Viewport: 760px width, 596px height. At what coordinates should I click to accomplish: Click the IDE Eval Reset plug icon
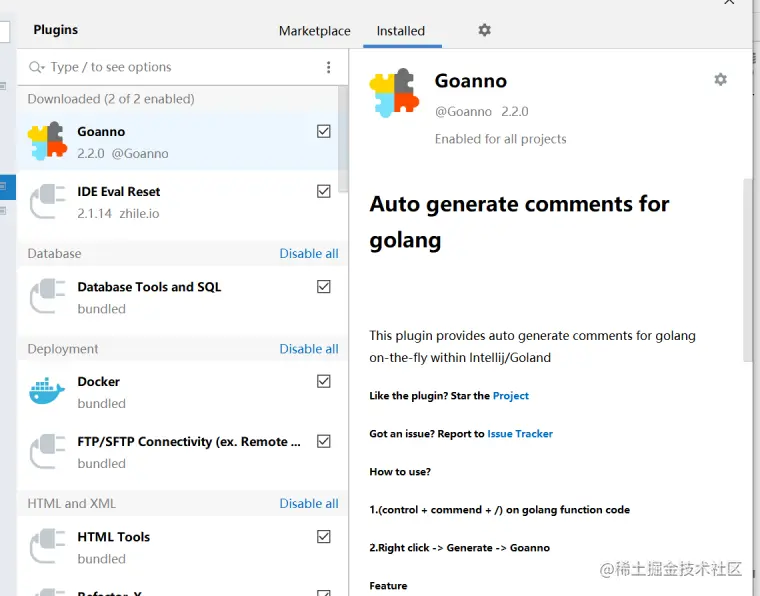pyautogui.click(x=47, y=201)
